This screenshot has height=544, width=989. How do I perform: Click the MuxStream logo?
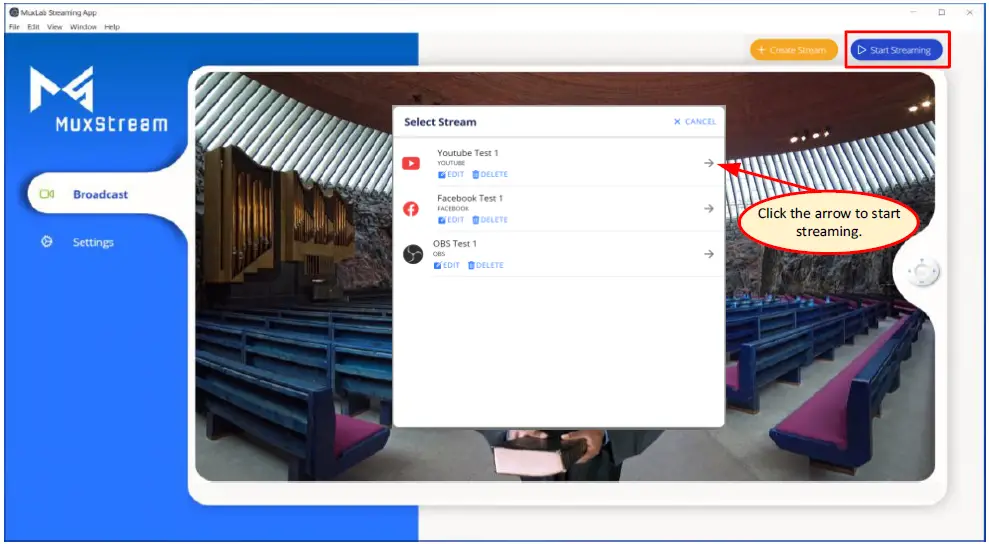pyautogui.click(x=98, y=99)
